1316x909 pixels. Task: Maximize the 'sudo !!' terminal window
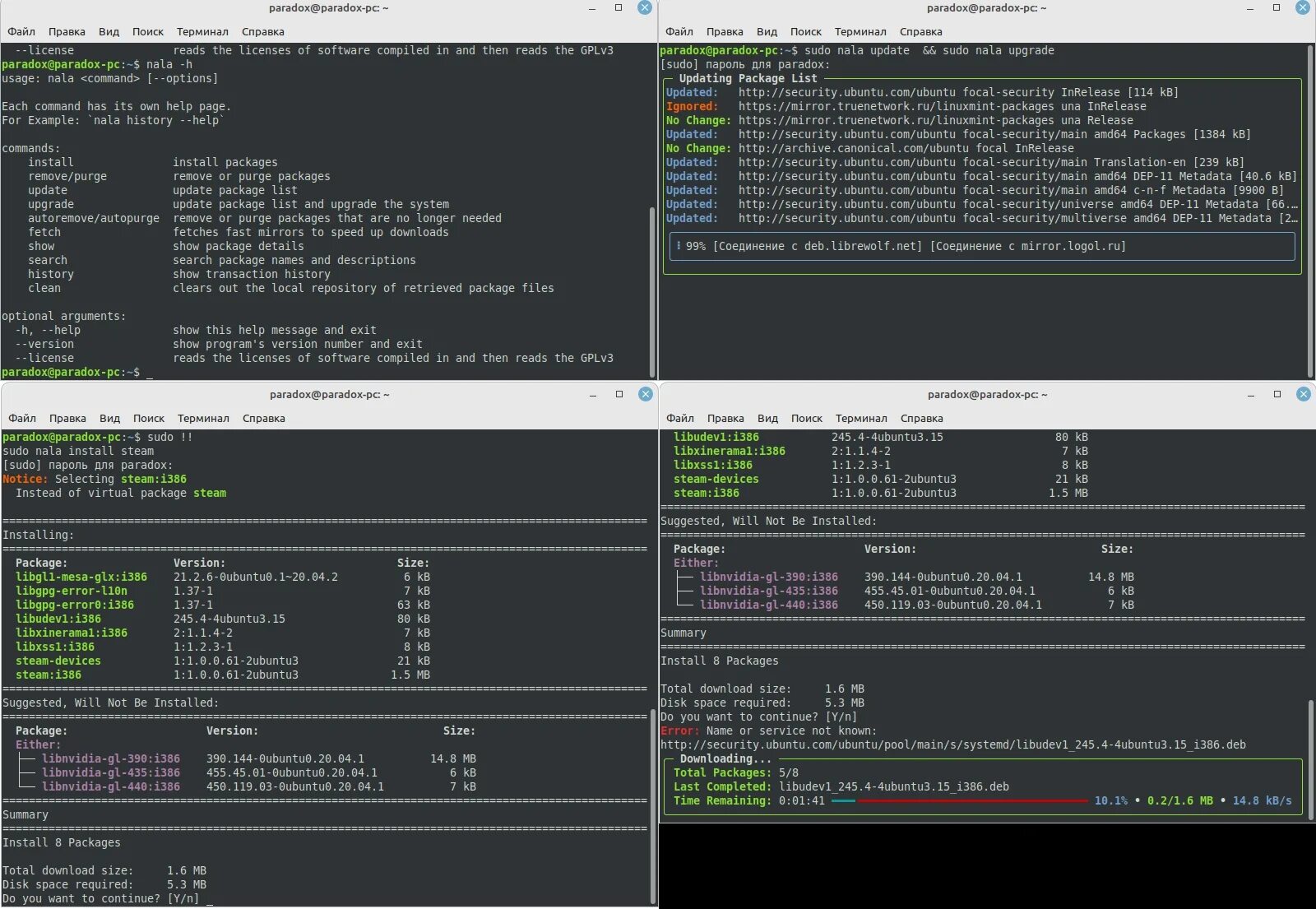619,394
